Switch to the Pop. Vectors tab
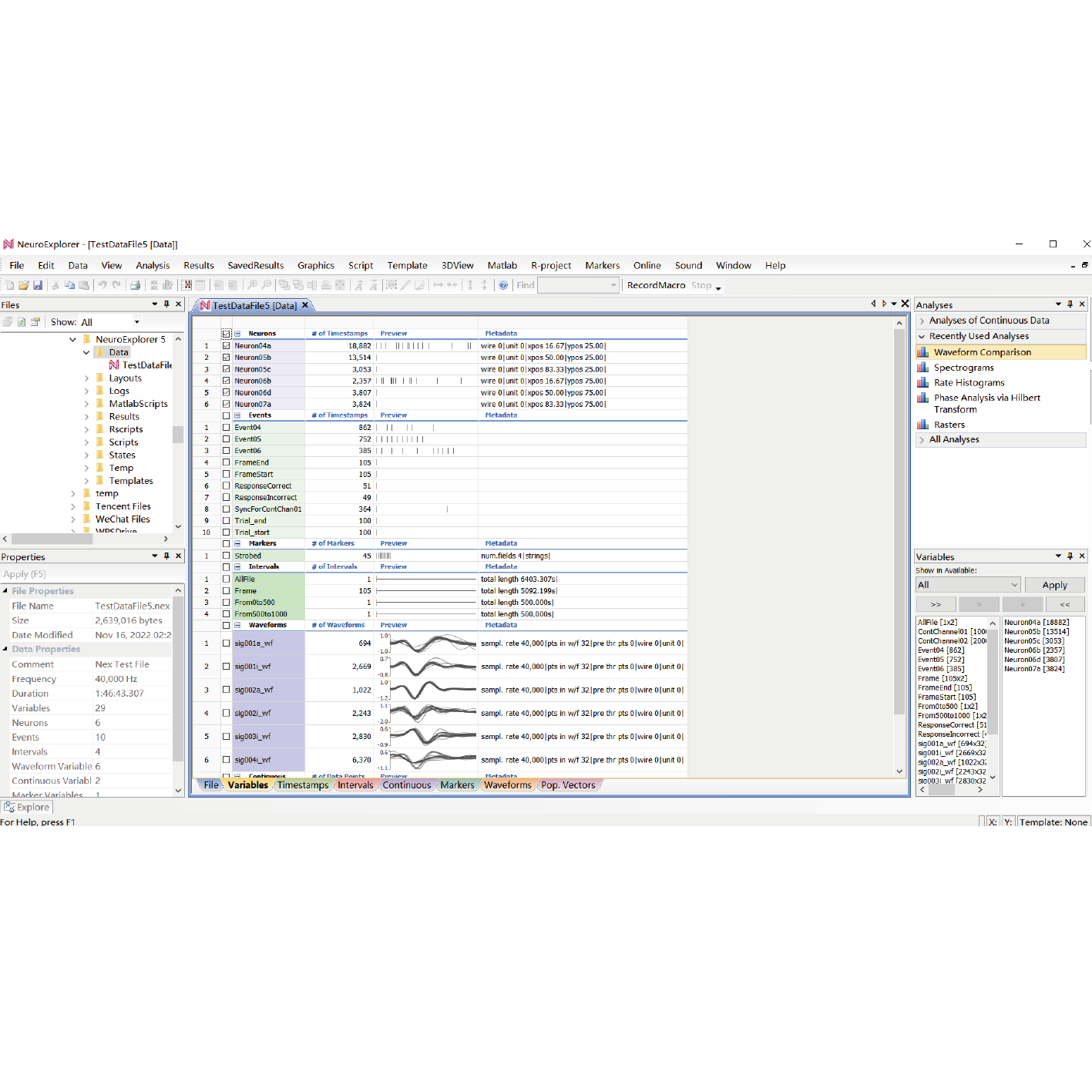The image size is (1092, 1092). click(568, 785)
